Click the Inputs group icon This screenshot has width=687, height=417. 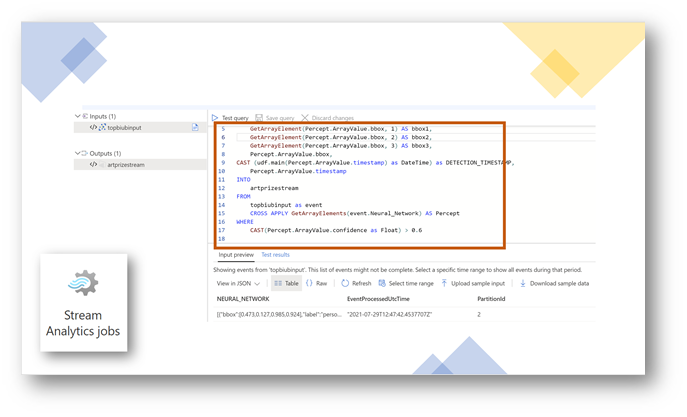pyautogui.click(x=85, y=116)
